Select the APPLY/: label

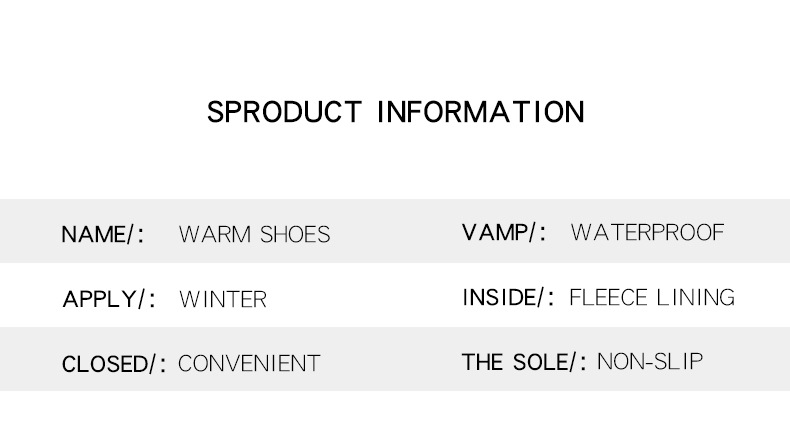[x=109, y=299]
